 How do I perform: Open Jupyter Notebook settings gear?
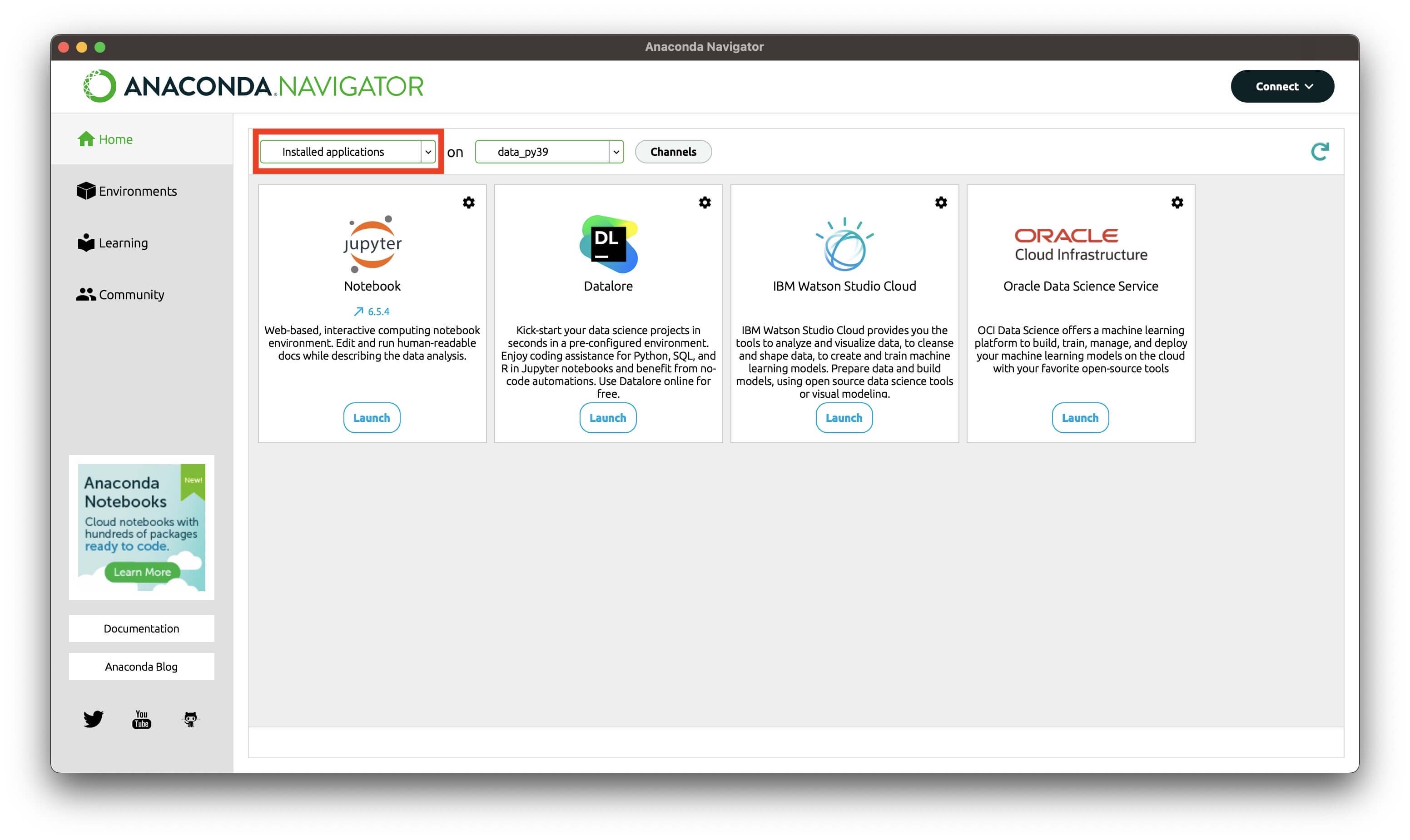(x=468, y=203)
